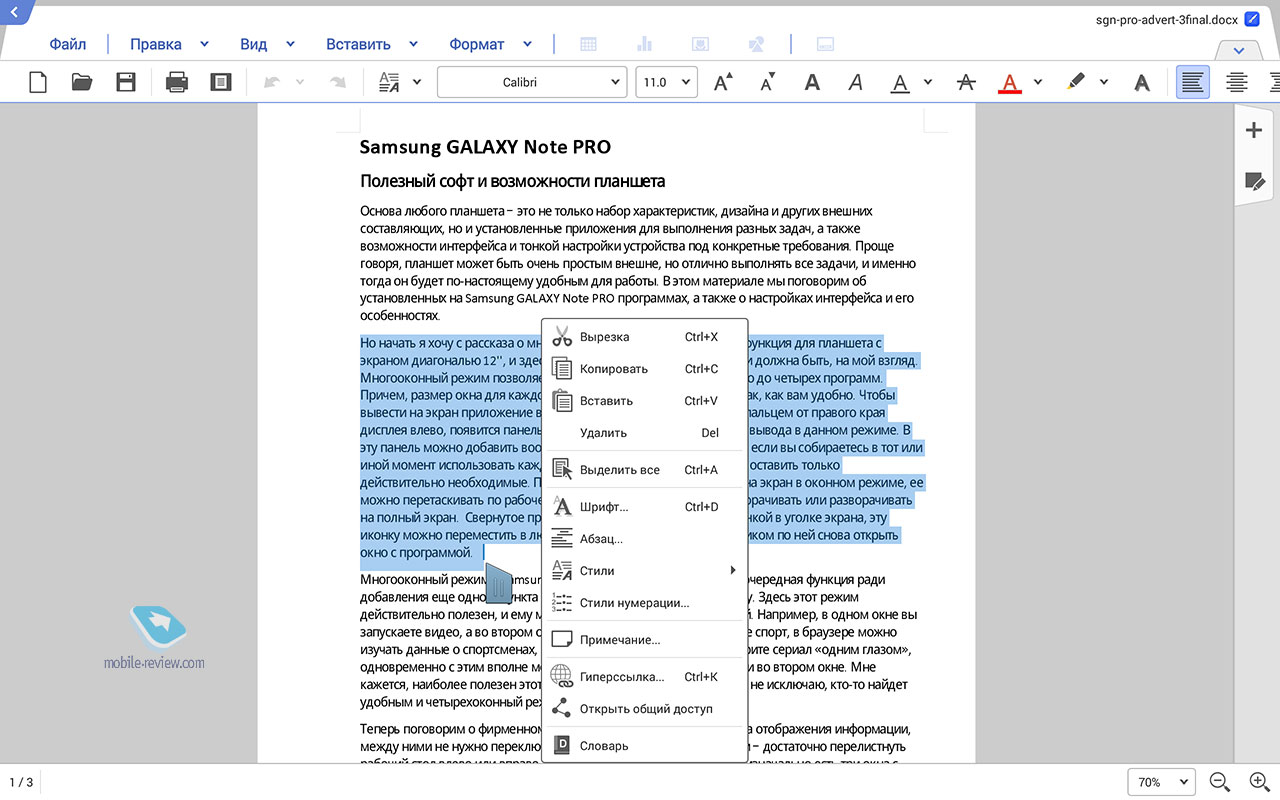Image resolution: width=1280 pixels, height=800 pixels.
Task: Zoom in with the plus magnifier
Action: 1260,782
